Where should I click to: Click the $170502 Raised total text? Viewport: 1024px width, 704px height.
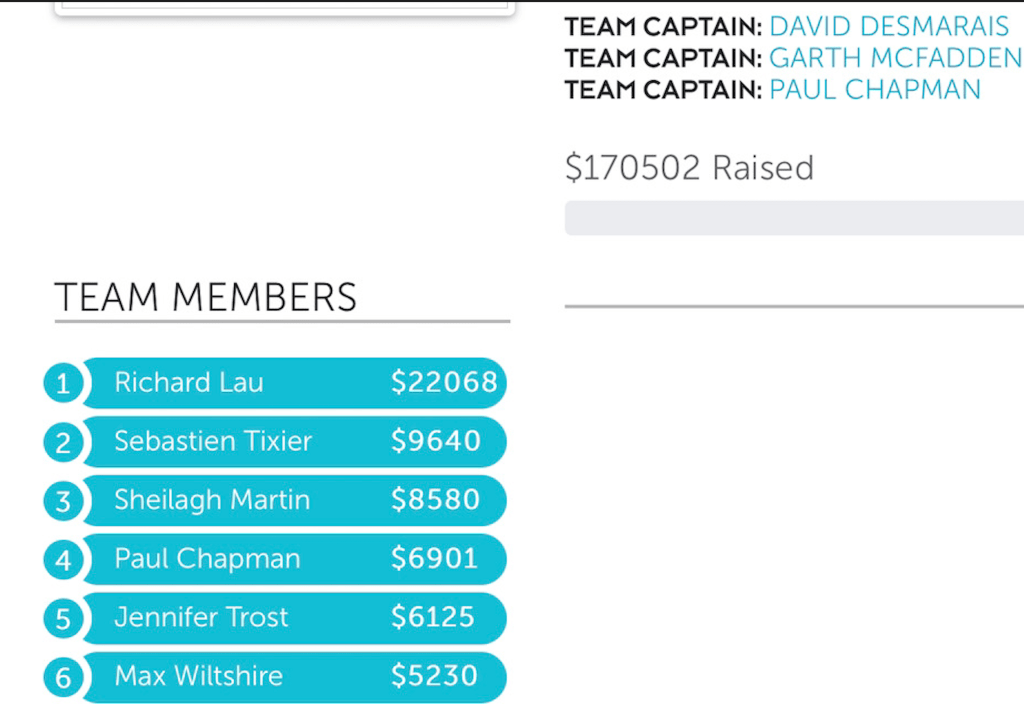[689, 168]
